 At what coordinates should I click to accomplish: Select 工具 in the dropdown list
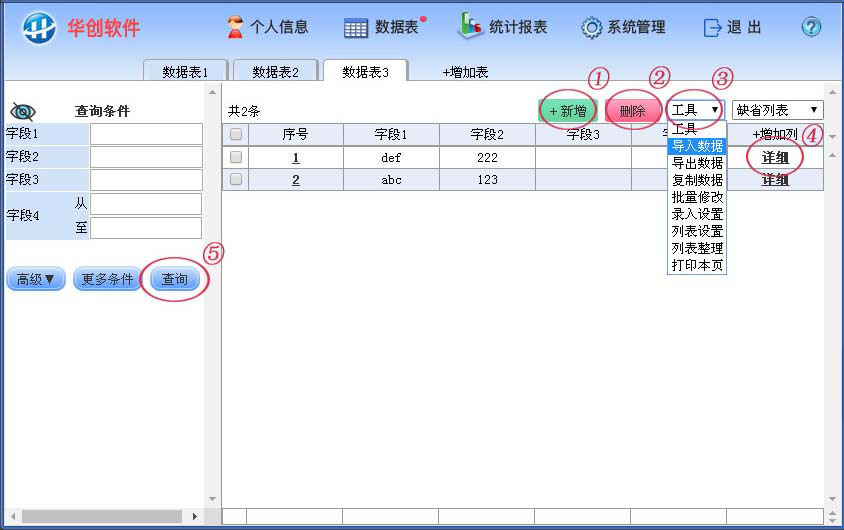pos(697,129)
